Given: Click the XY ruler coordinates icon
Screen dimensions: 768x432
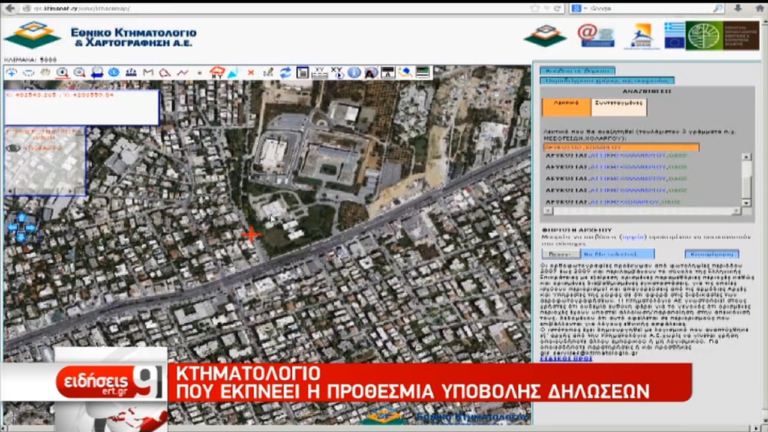Looking at the screenshot, I should tap(319, 73).
